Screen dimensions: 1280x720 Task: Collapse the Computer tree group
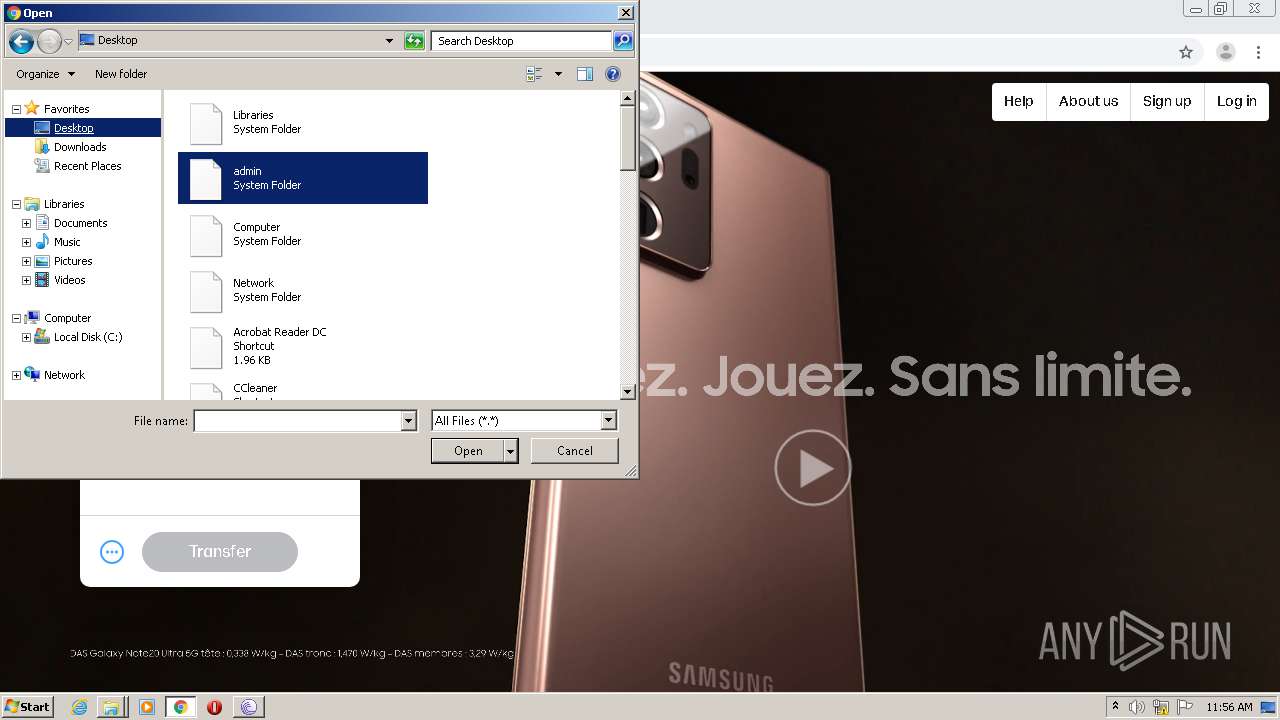tap(16, 318)
